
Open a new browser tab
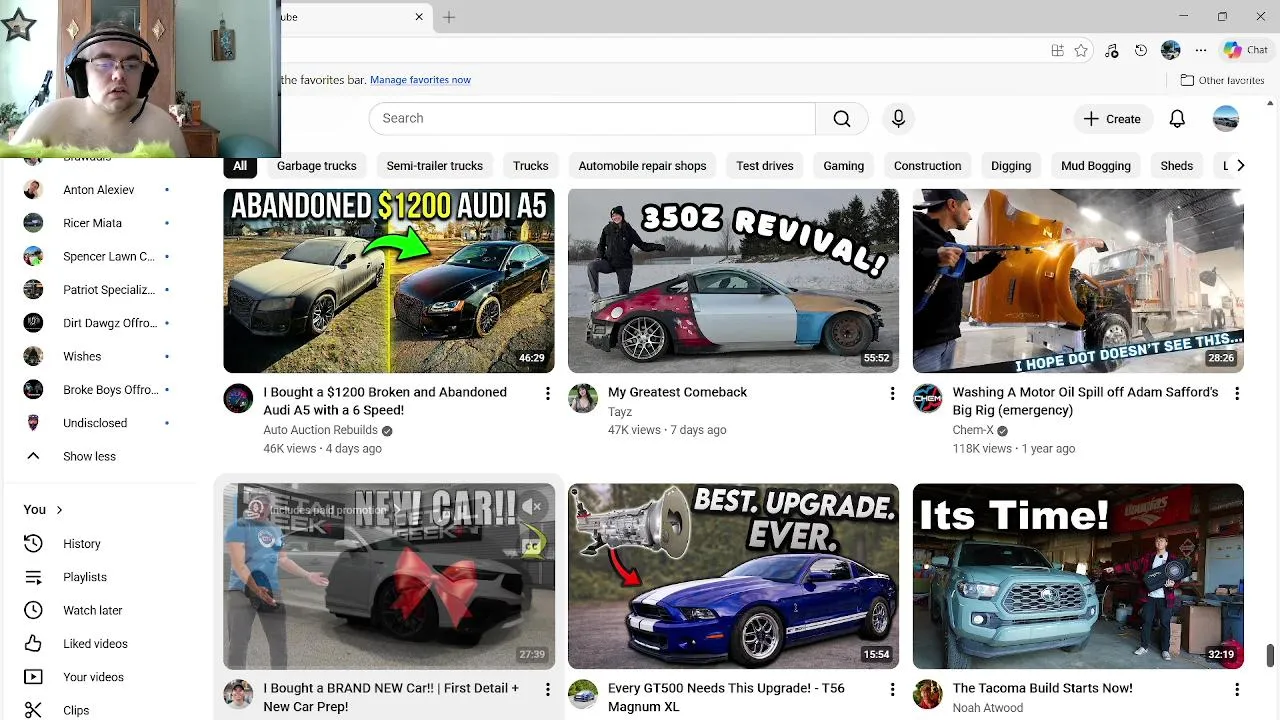click(x=449, y=17)
